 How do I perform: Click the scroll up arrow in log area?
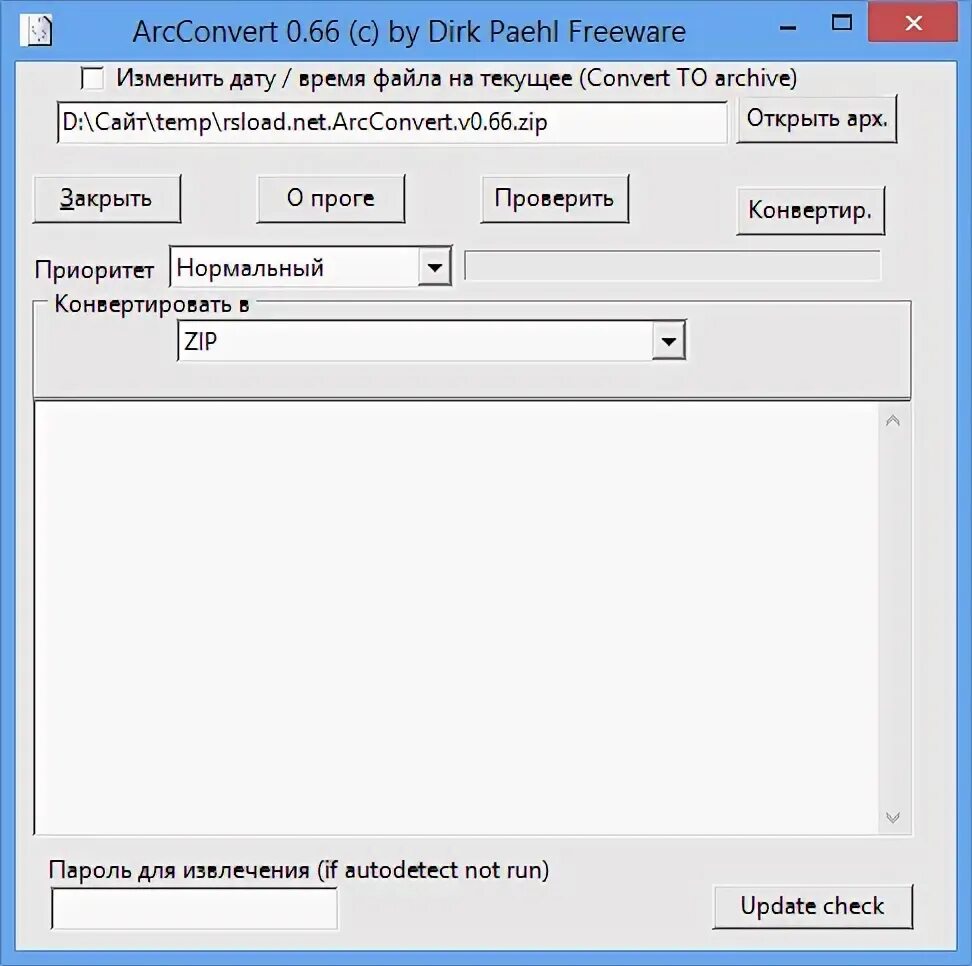[893, 421]
